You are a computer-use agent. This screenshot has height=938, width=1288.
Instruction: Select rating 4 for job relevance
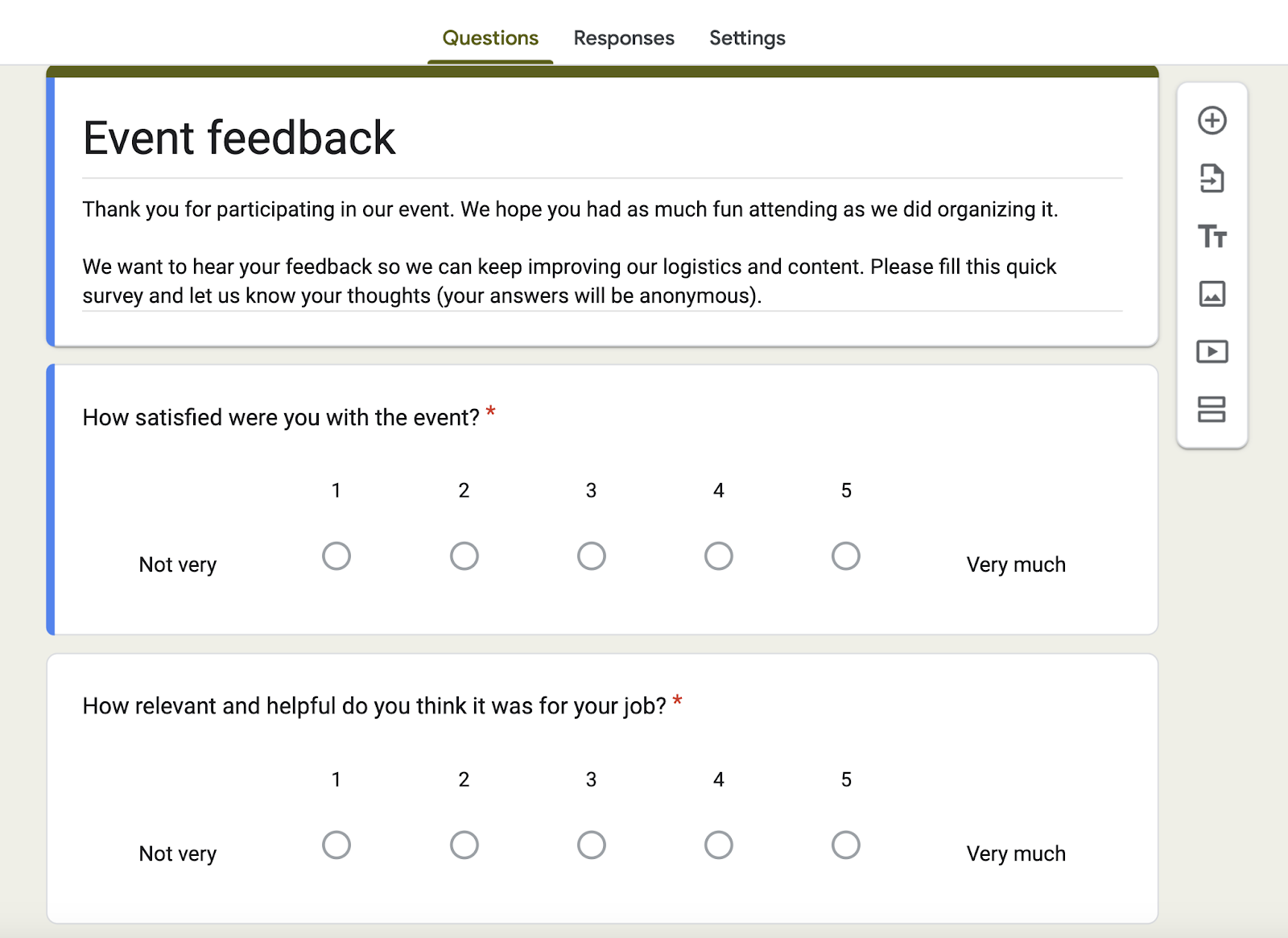719,845
